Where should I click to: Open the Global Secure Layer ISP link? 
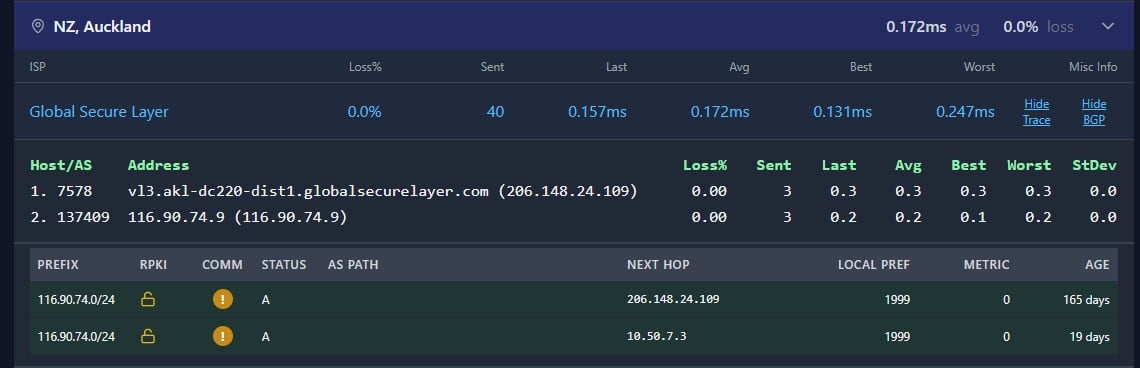99,112
